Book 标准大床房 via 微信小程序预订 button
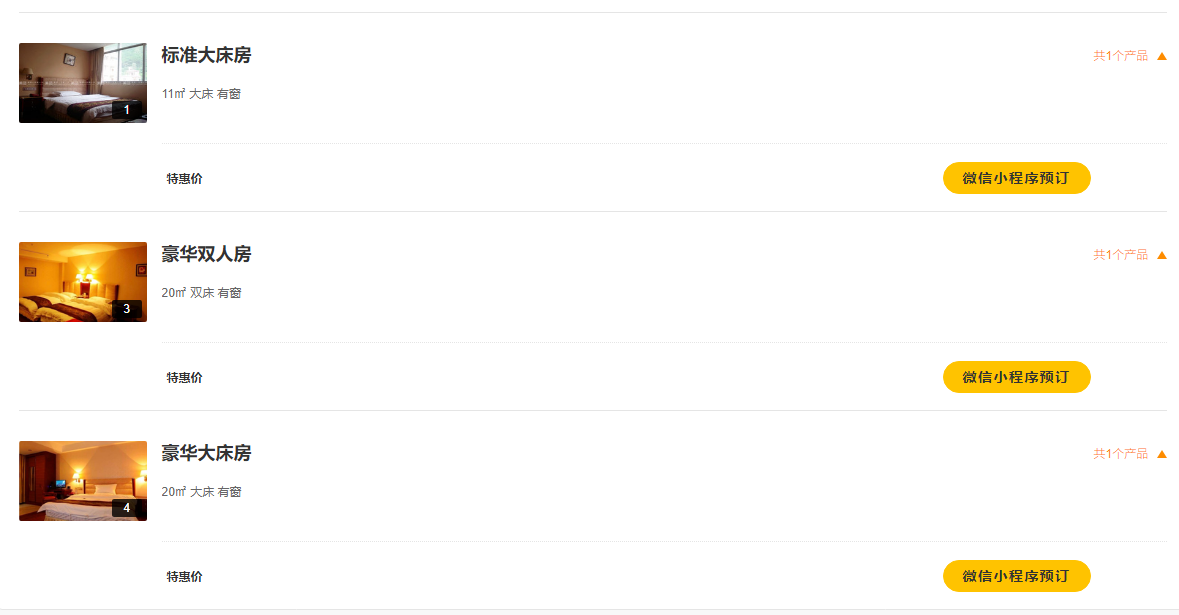Screen dimensions: 1179x615 point(1016,178)
